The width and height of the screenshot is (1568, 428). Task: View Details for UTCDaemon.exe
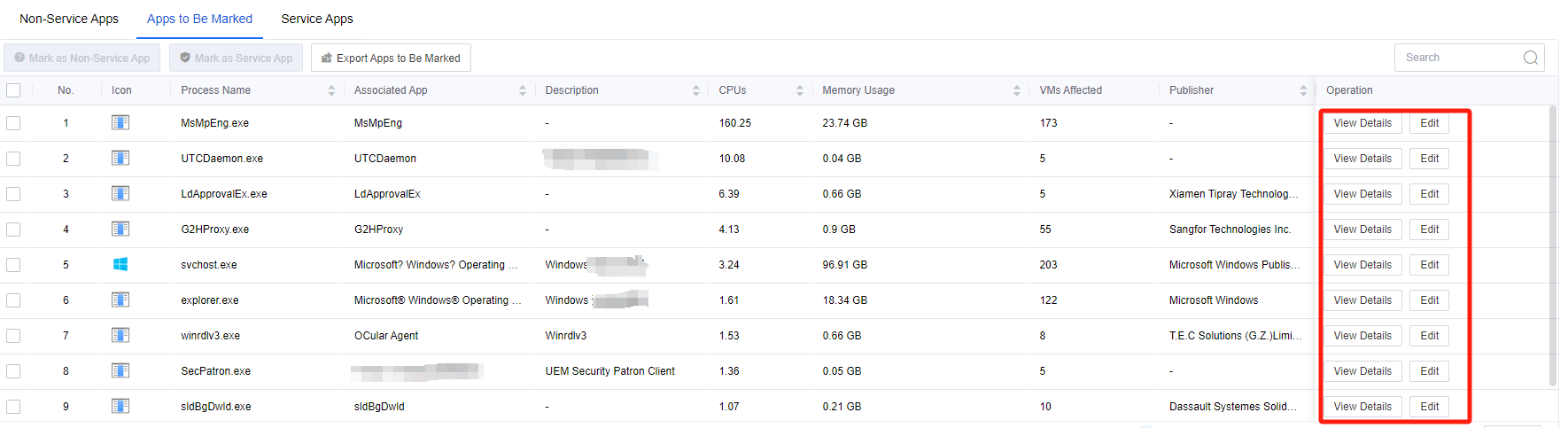(1362, 159)
